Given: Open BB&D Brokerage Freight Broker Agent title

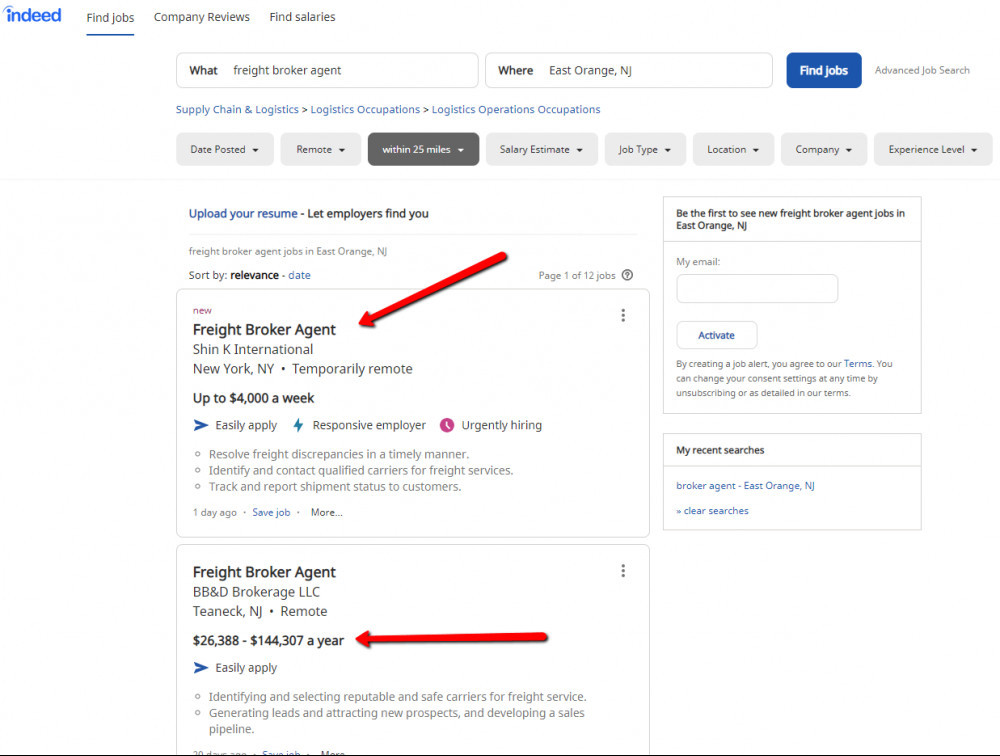Looking at the screenshot, I should (x=264, y=572).
